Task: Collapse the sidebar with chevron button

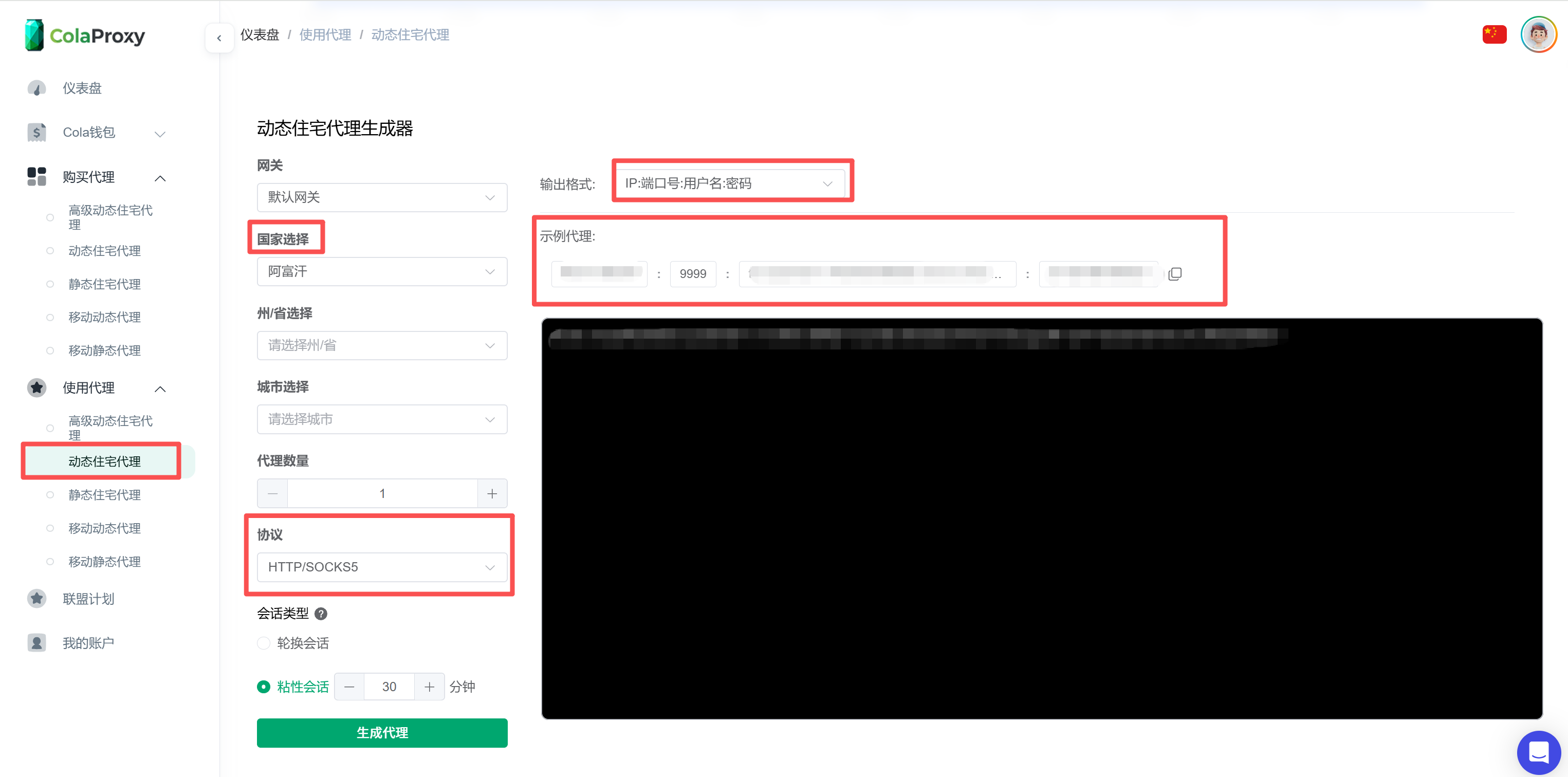Action: [x=219, y=38]
